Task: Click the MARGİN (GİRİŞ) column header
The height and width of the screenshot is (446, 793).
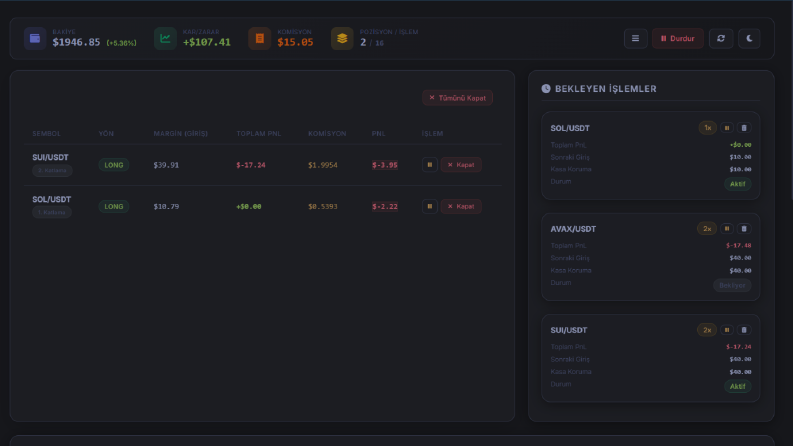Action: tap(181, 133)
